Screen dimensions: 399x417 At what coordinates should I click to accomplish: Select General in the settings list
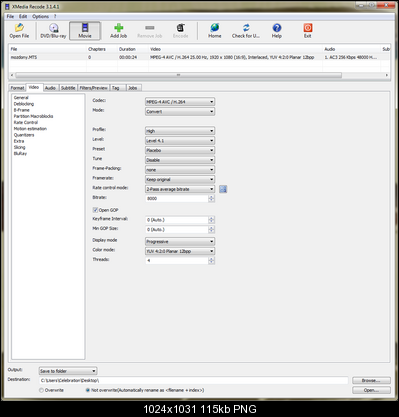pos(21,98)
